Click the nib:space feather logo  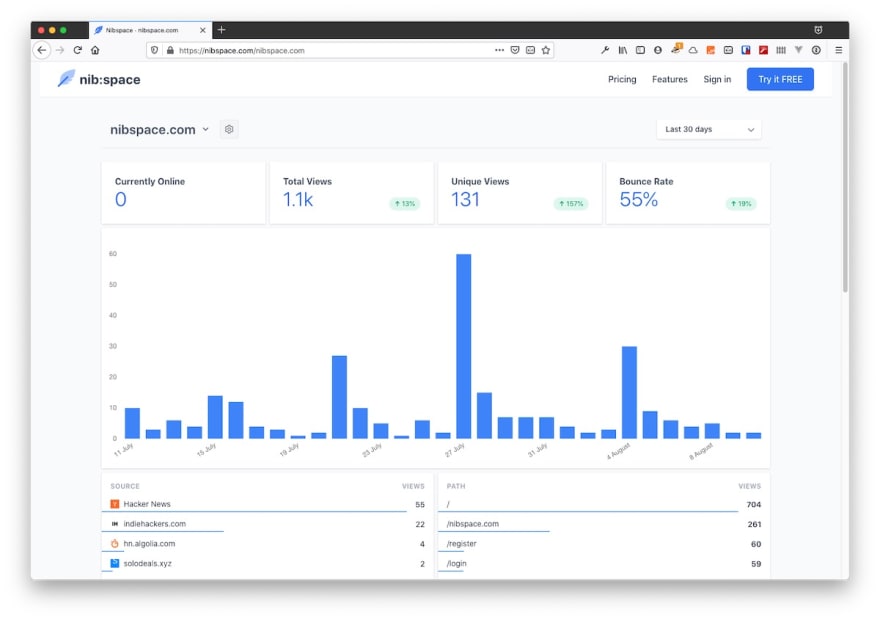click(x=66, y=79)
